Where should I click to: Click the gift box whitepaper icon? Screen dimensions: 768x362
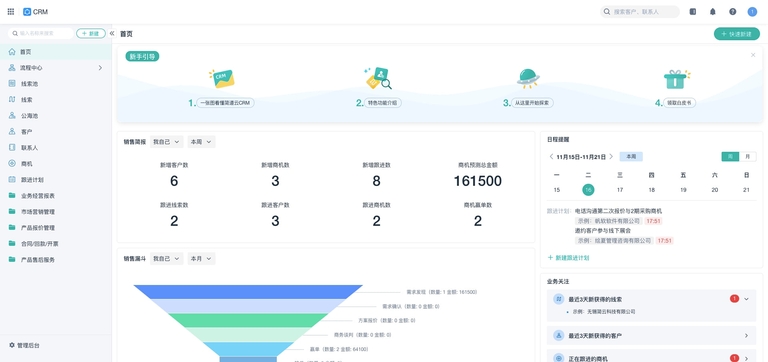tap(676, 79)
